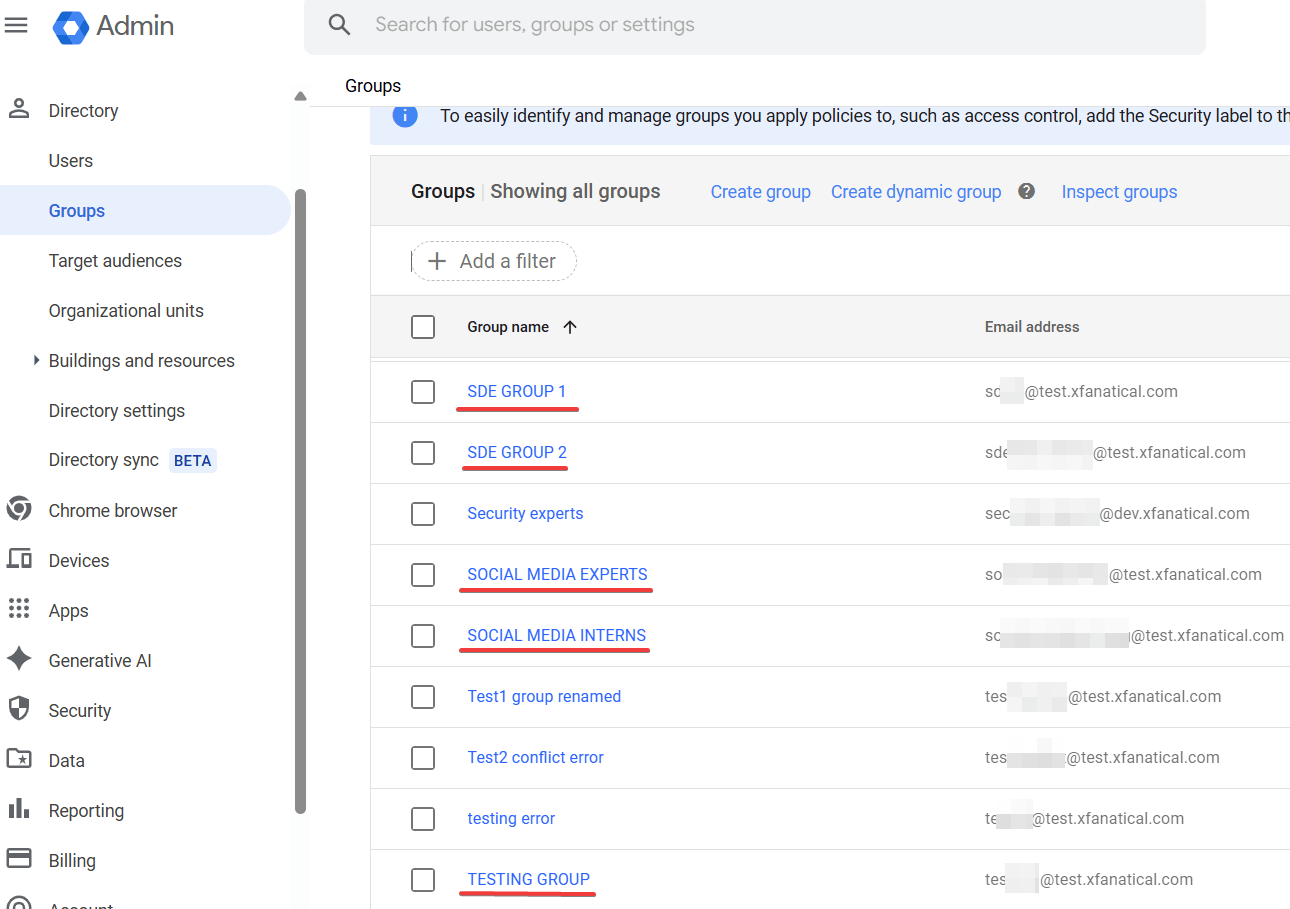Open Chrome browser section
The height and width of the screenshot is (909, 1290).
click(113, 510)
